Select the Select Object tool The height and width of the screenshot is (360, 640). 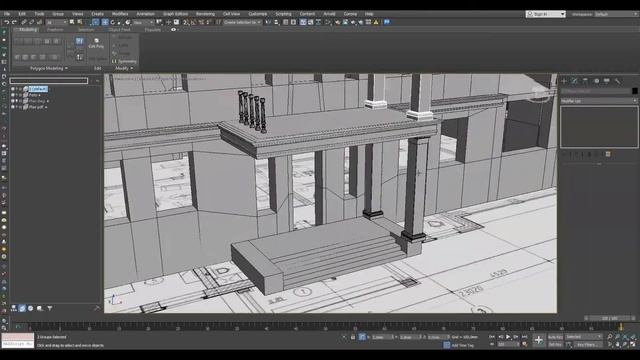point(72,22)
